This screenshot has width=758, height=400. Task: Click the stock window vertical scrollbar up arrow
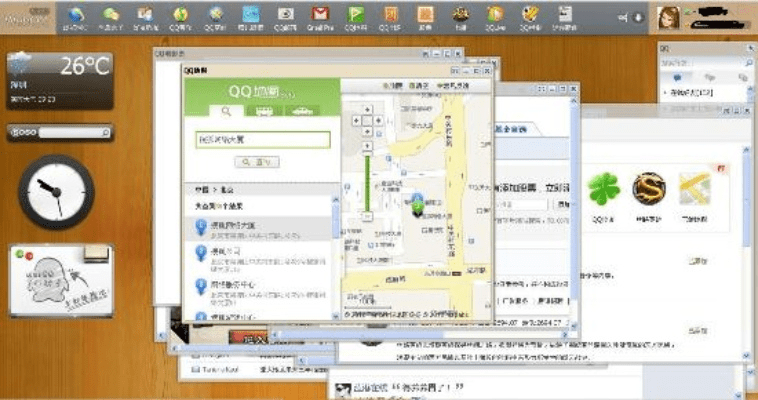pyautogui.click(x=574, y=101)
